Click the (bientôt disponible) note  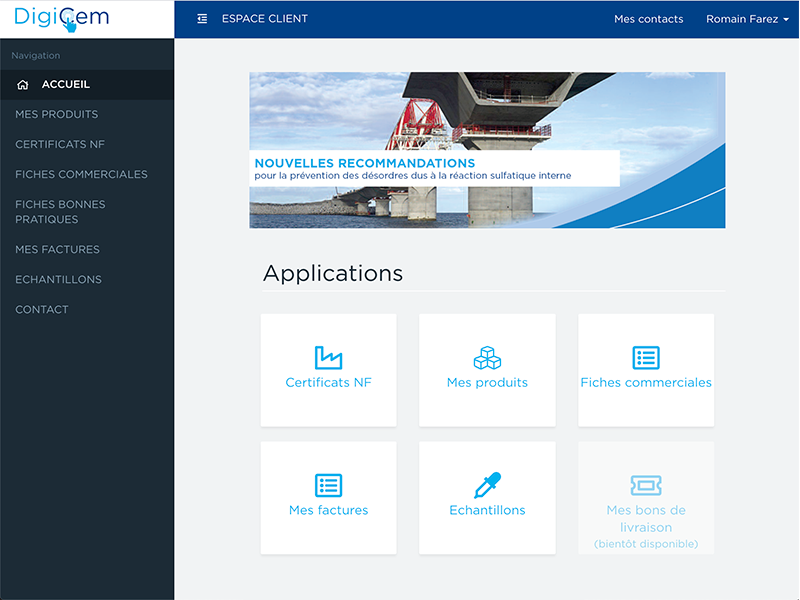646,544
